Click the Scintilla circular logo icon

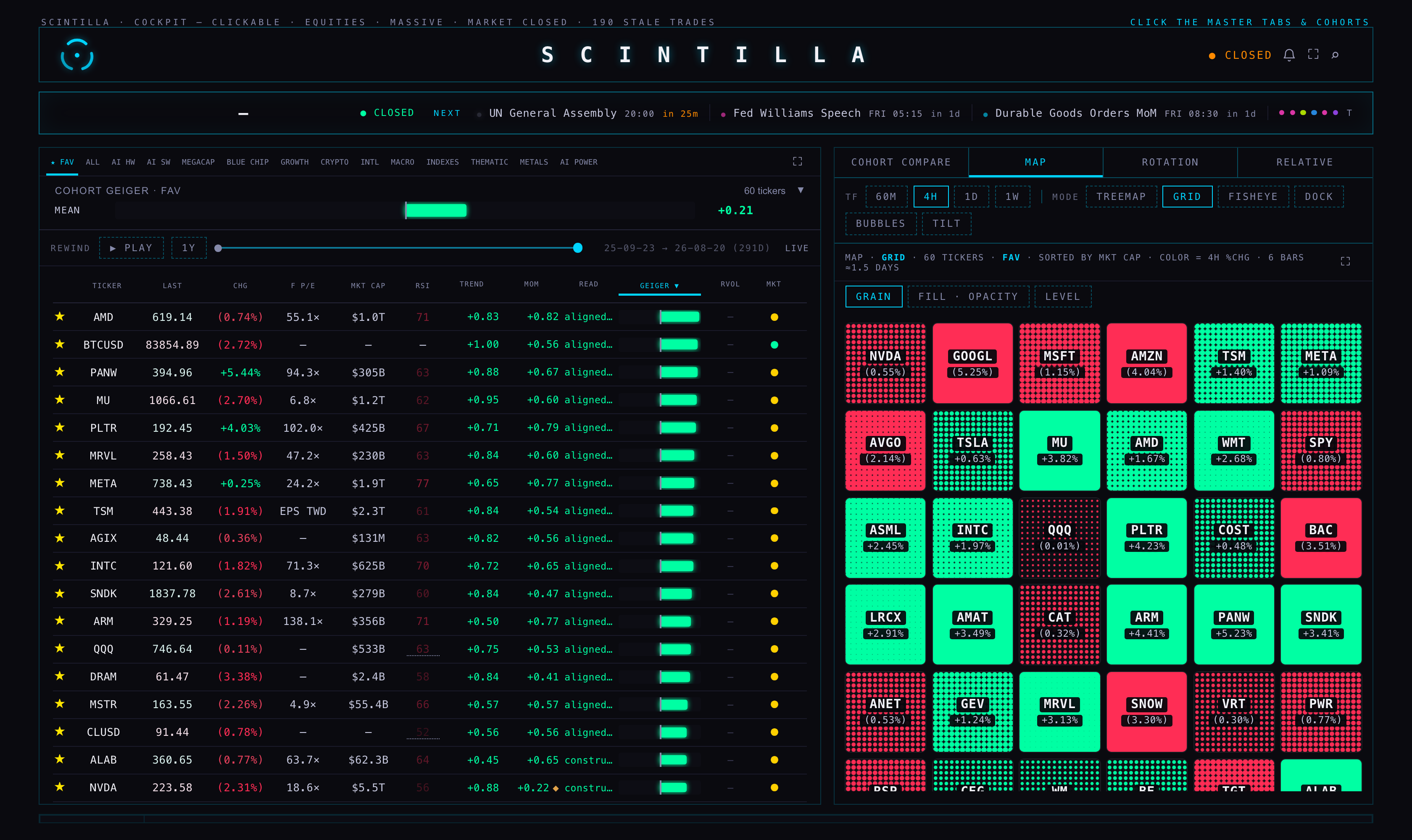[77, 55]
